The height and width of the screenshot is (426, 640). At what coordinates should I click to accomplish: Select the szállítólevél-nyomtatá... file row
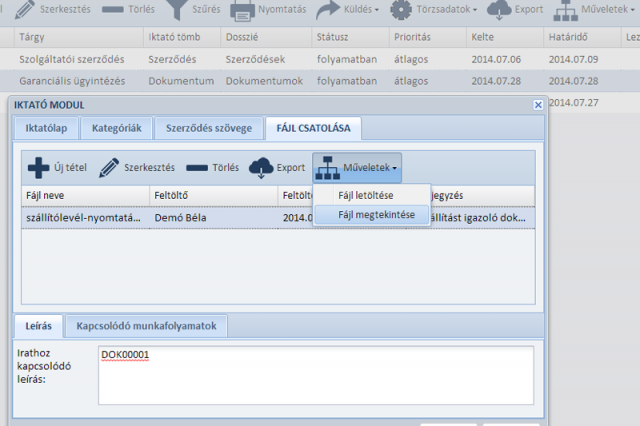(x=278, y=217)
